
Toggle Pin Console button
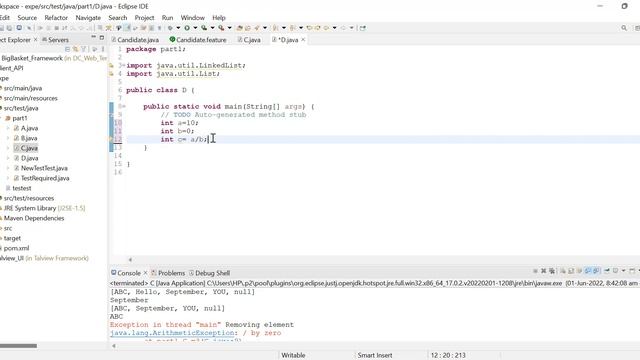(x=607, y=271)
